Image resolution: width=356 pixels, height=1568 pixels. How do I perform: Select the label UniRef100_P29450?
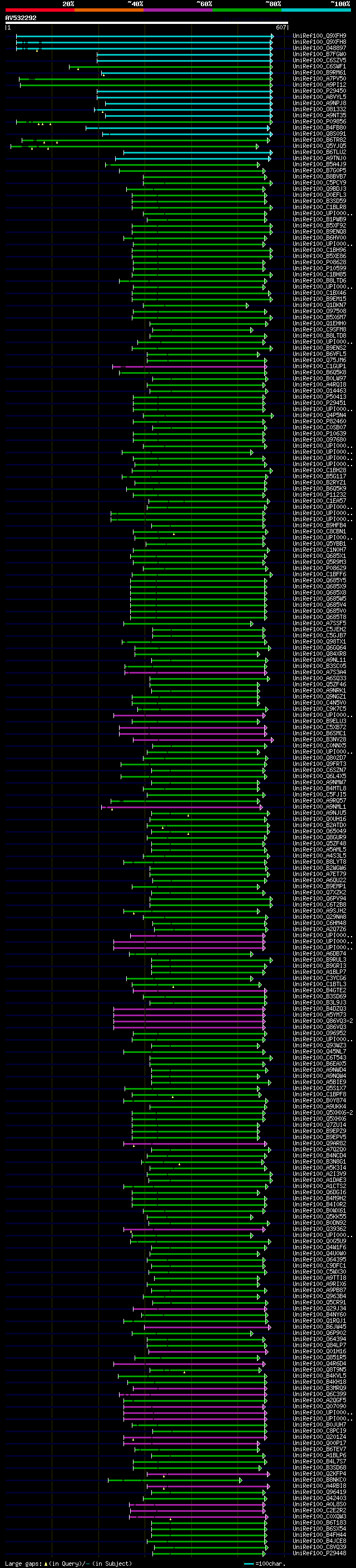coord(319,91)
